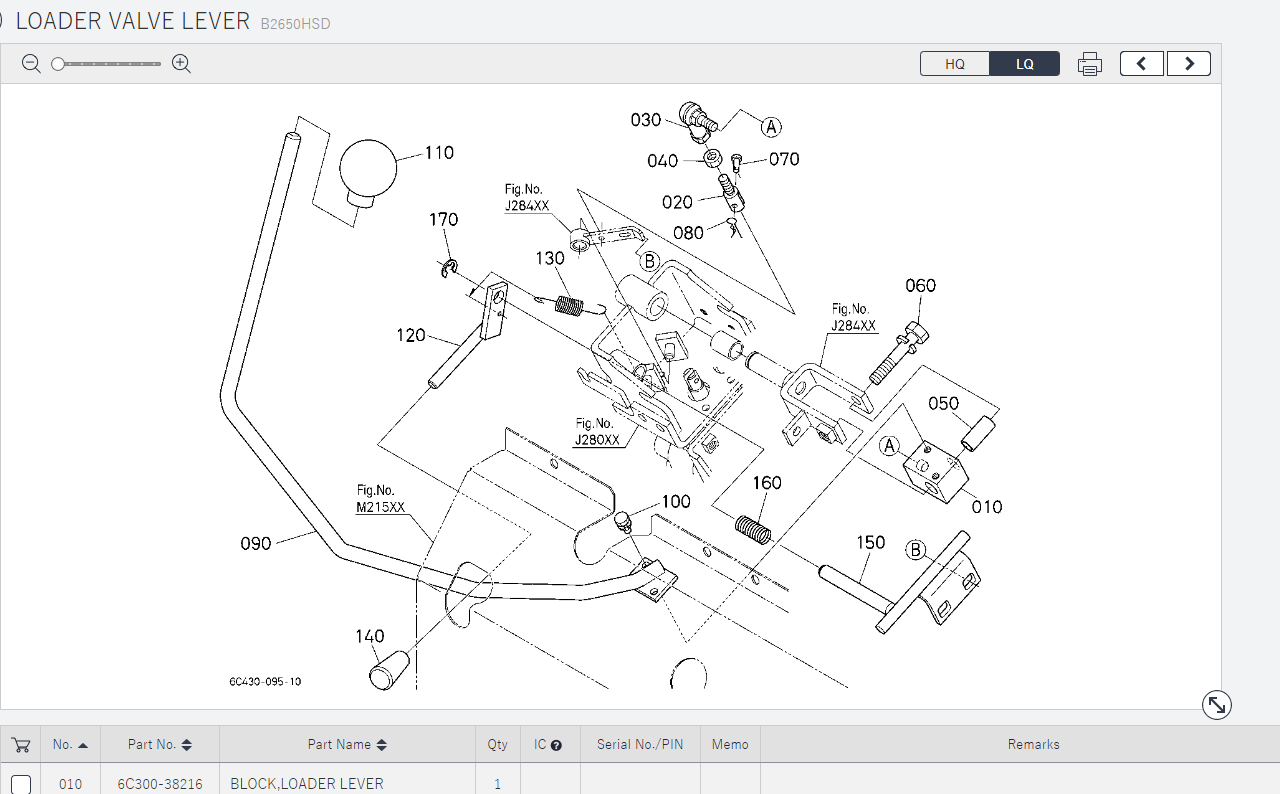
Task: Click the Remarks column header
Action: coord(1033,745)
